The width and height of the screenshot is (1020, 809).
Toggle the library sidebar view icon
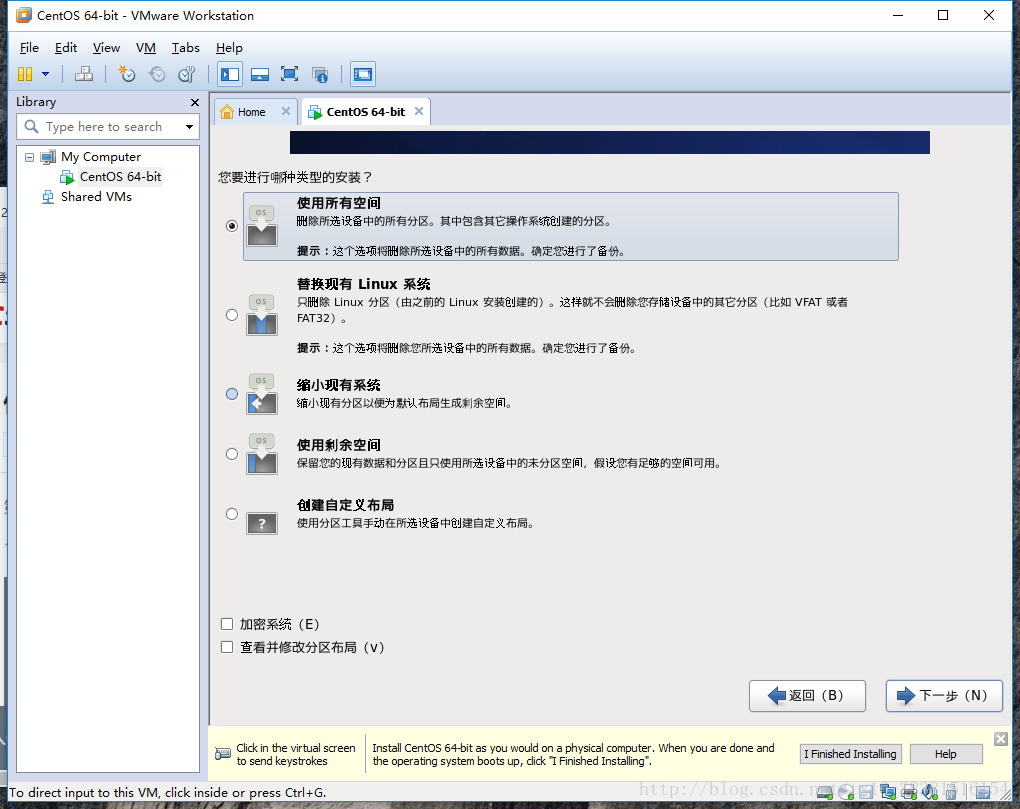point(230,74)
